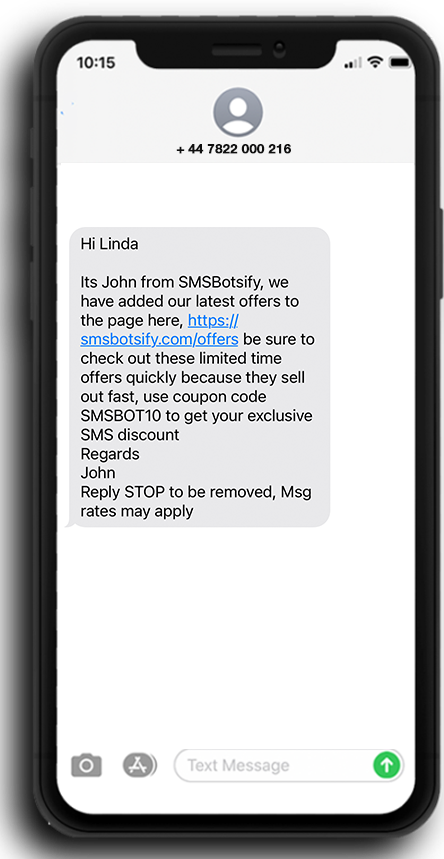Tap the contact avatar silhouette
The height and width of the screenshot is (859, 444).
tap(237, 112)
